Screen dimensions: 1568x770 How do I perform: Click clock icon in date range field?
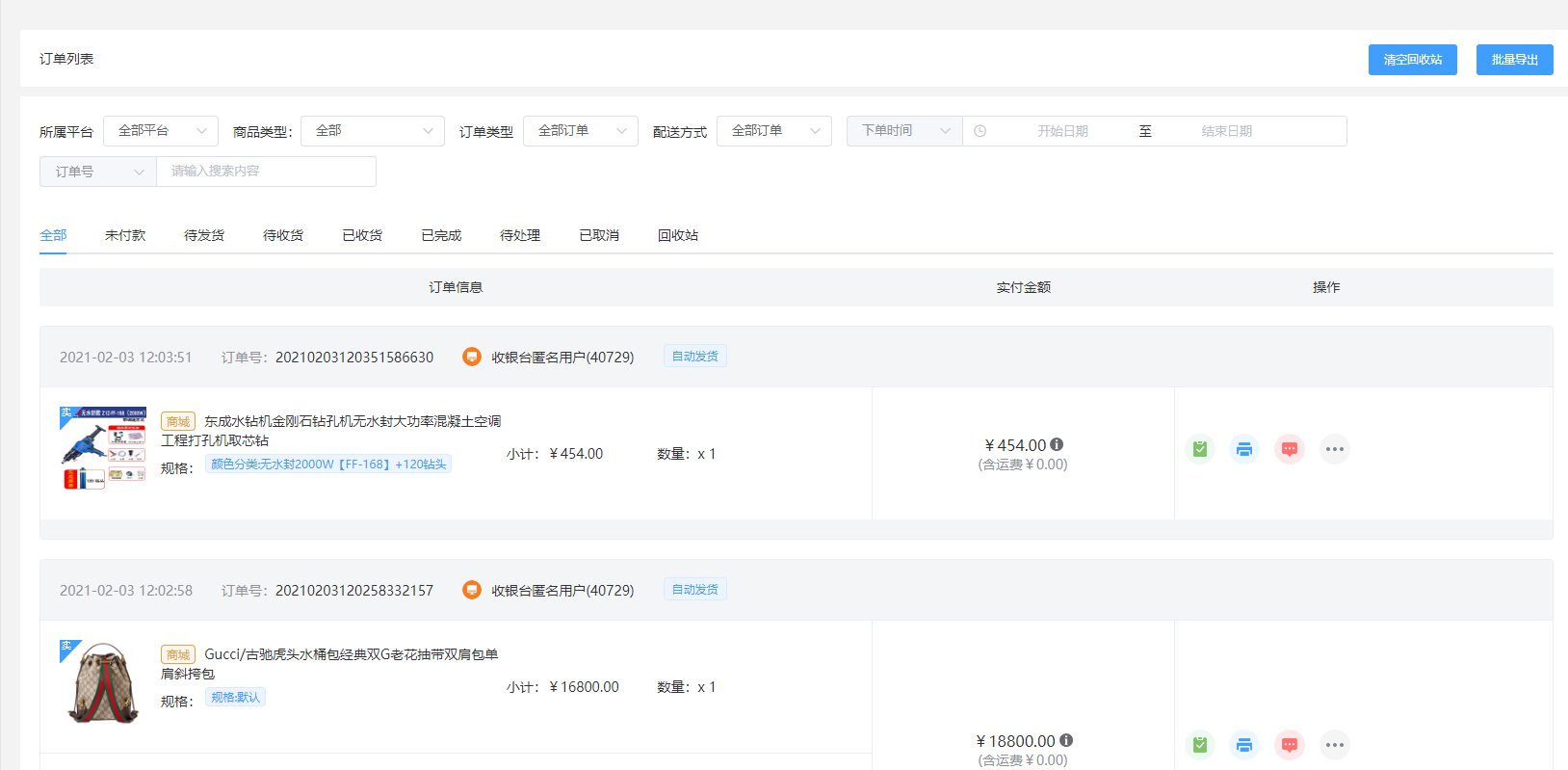click(980, 131)
